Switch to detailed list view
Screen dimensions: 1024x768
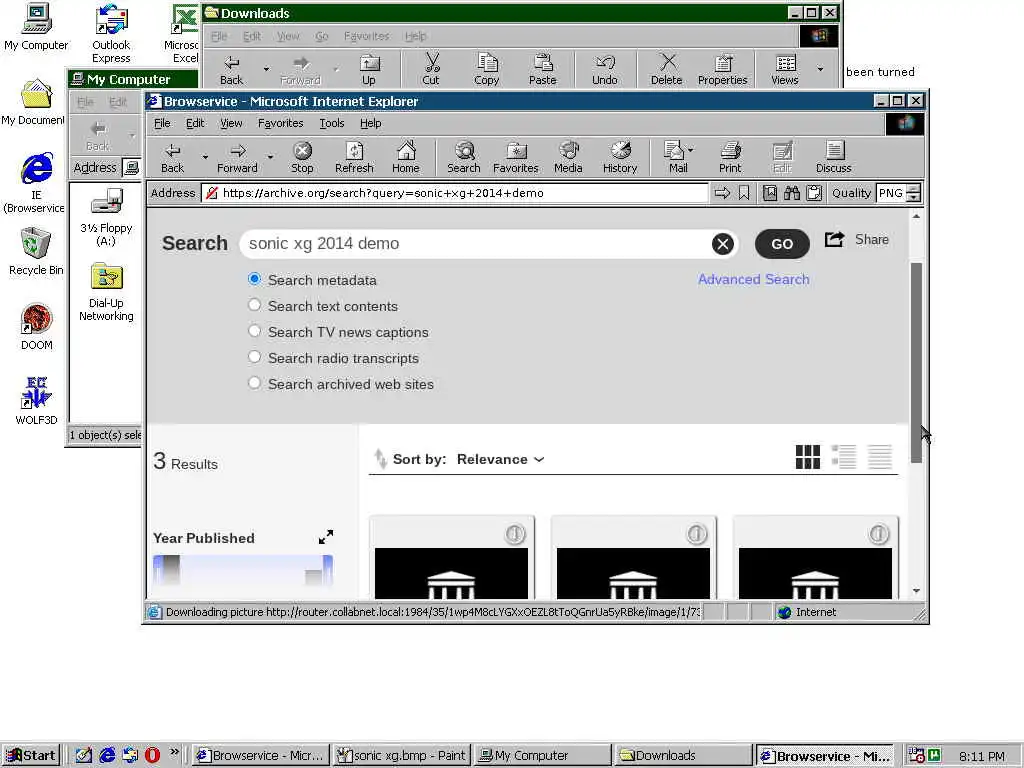pos(844,457)
